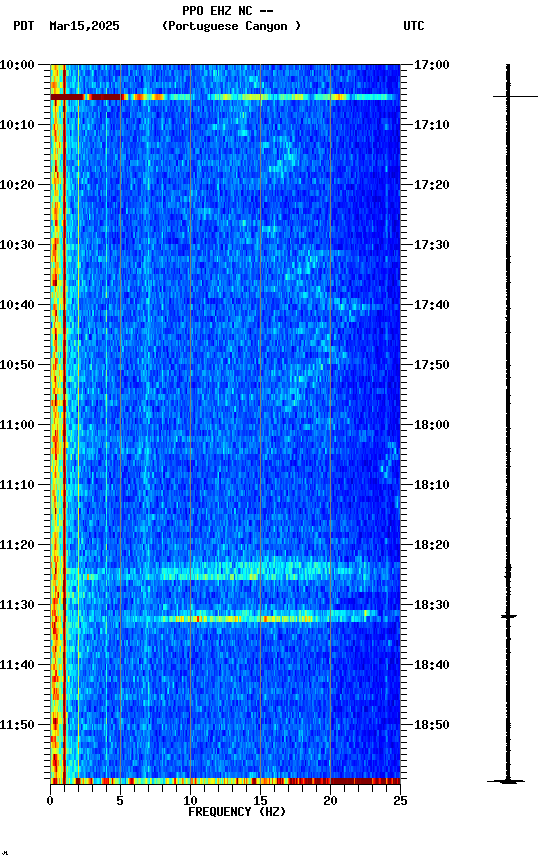Image resolution: width=552 pixels, height=864 pixels.
Task: Click the '11:00' PDT time label
Action: 17,425
